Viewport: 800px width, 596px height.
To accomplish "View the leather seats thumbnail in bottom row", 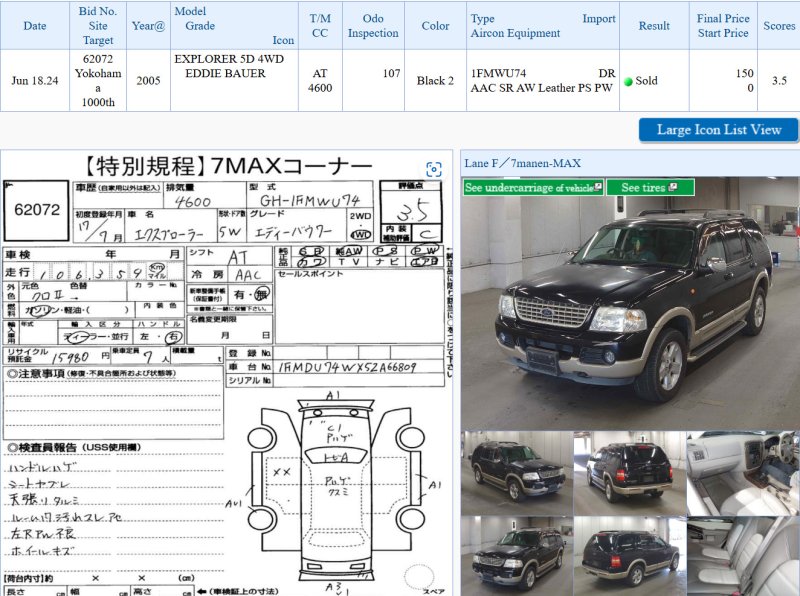I will point(742,556).
